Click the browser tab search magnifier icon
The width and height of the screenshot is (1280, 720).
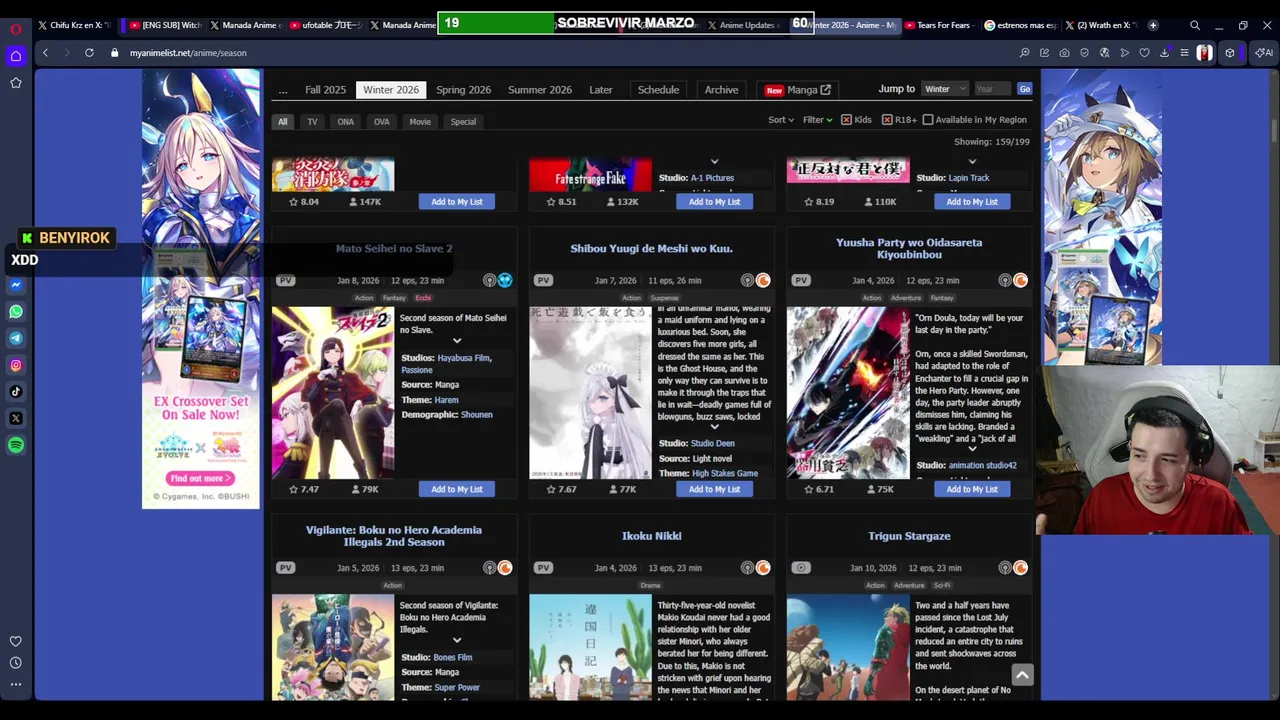click(x=1195, y=25)
